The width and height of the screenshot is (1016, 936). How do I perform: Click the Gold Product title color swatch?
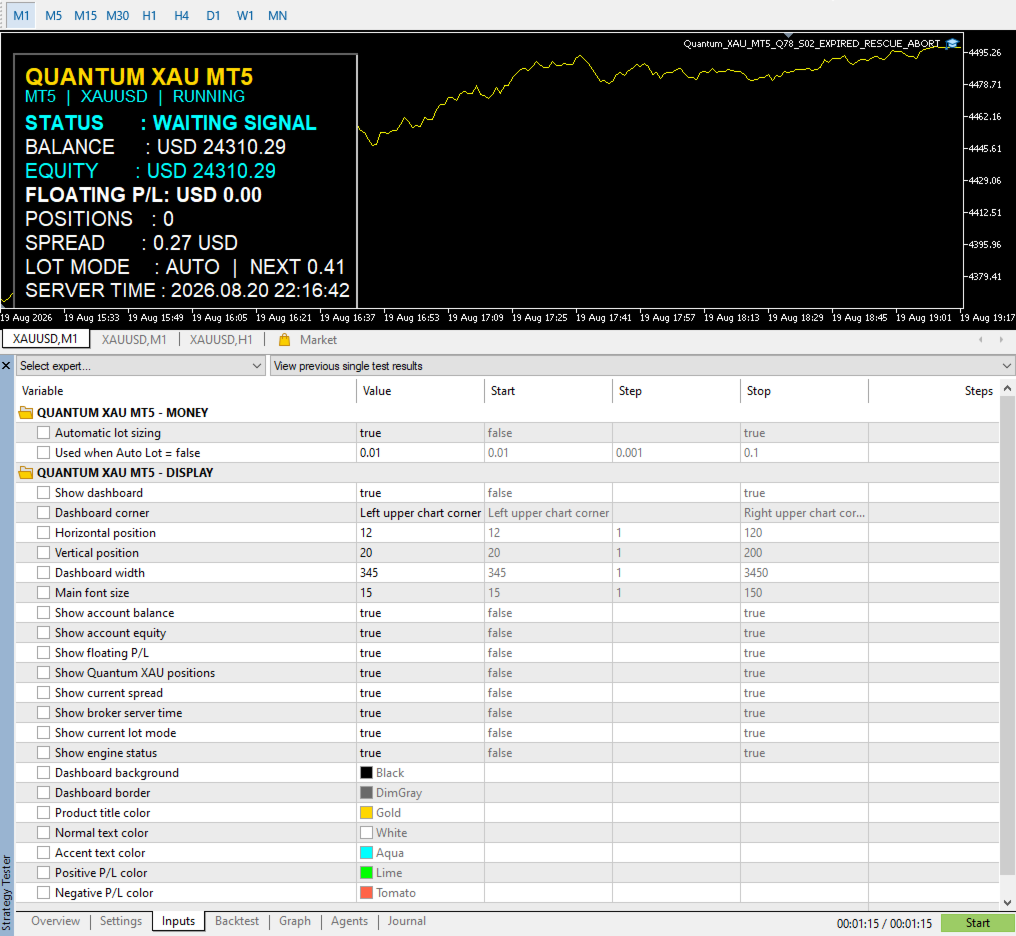coord(366,813)
